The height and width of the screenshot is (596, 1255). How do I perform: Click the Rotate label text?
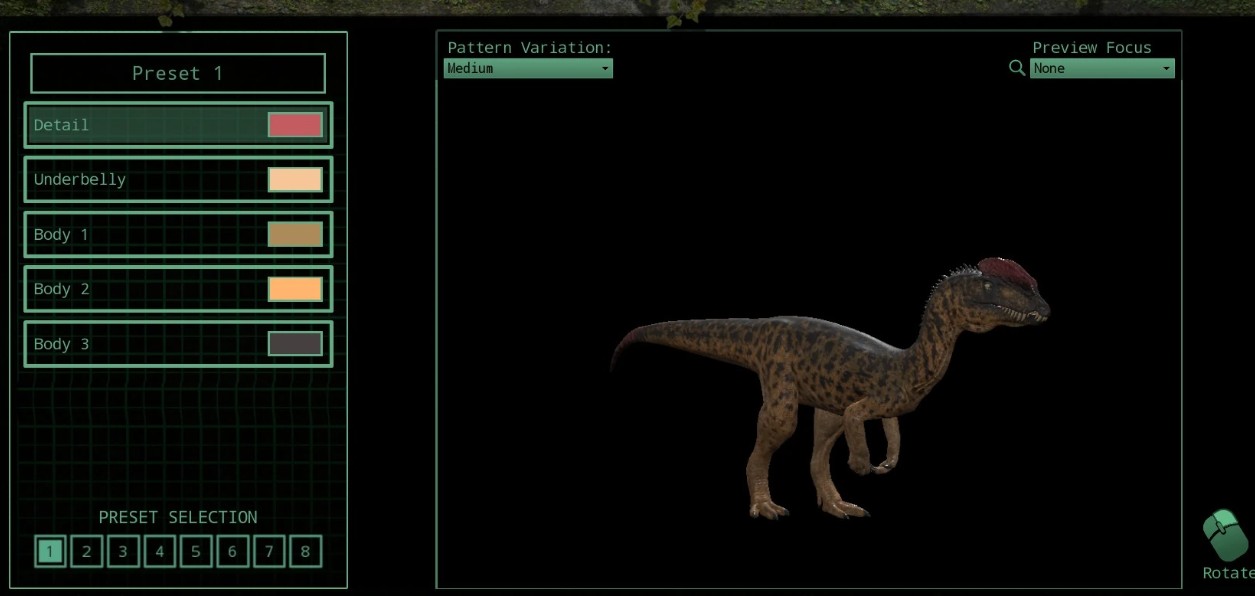click(1228, 573)
